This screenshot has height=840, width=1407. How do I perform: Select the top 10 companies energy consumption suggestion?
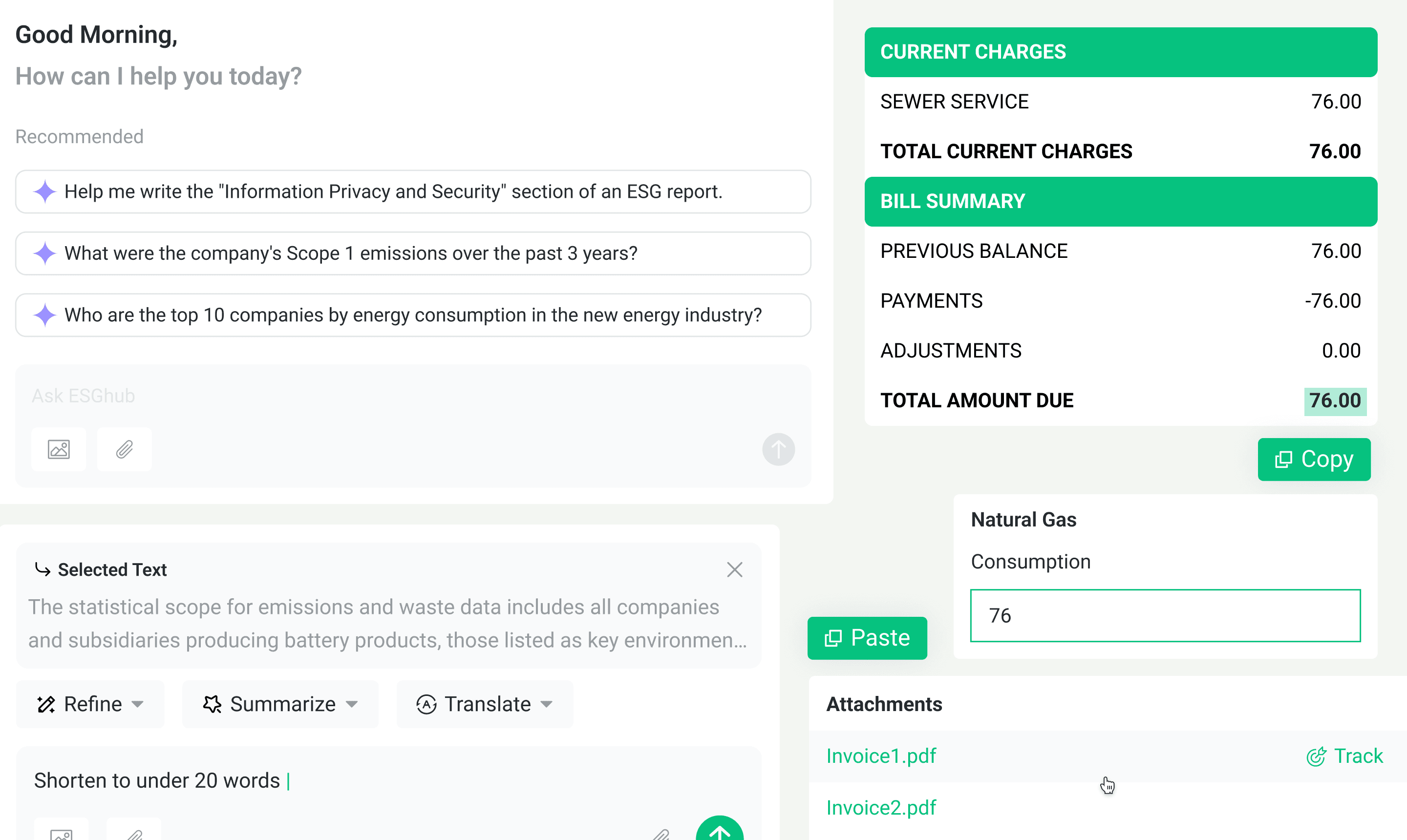pyautogui.click(x=413, y=315)
